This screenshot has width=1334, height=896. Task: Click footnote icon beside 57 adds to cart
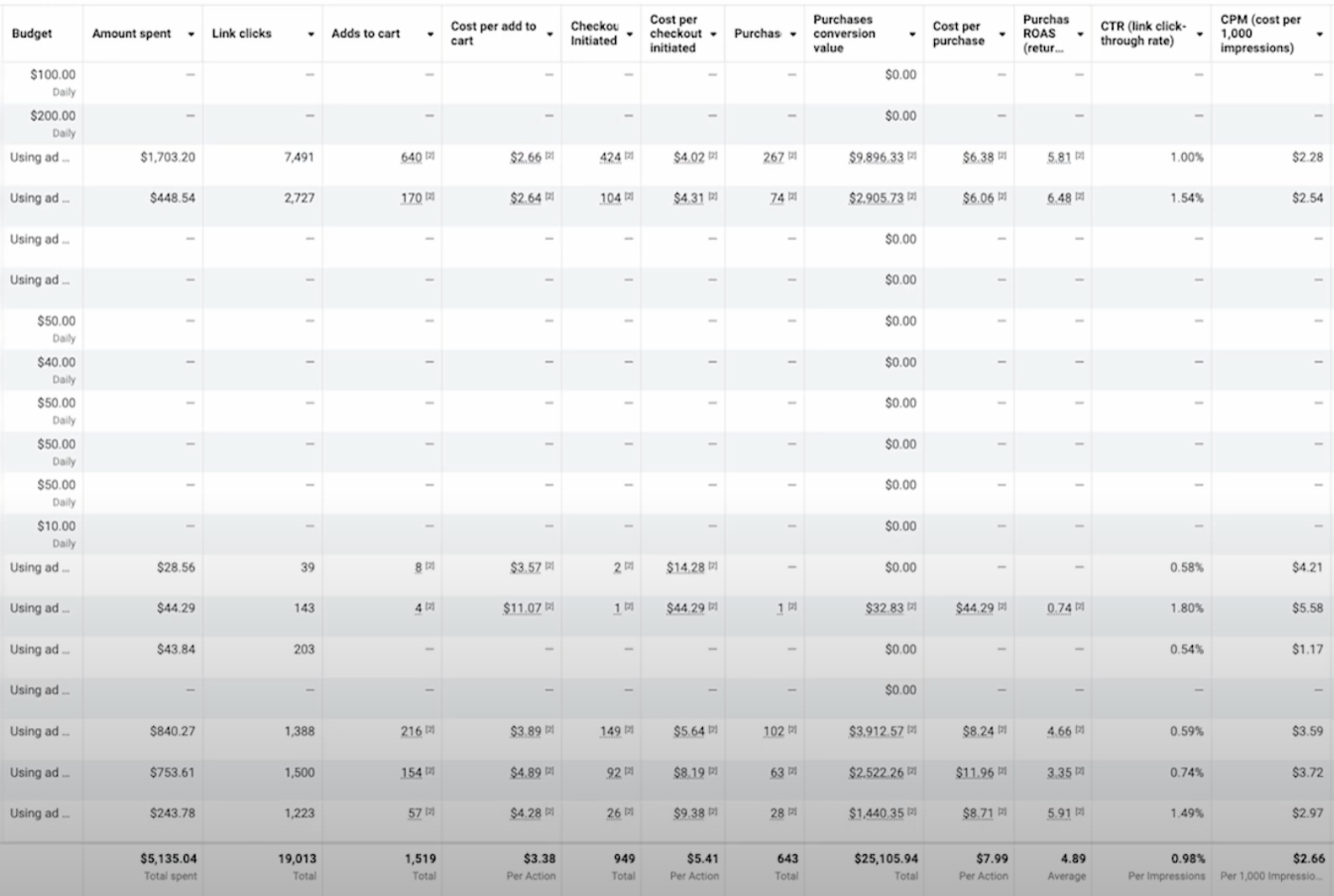430,812
